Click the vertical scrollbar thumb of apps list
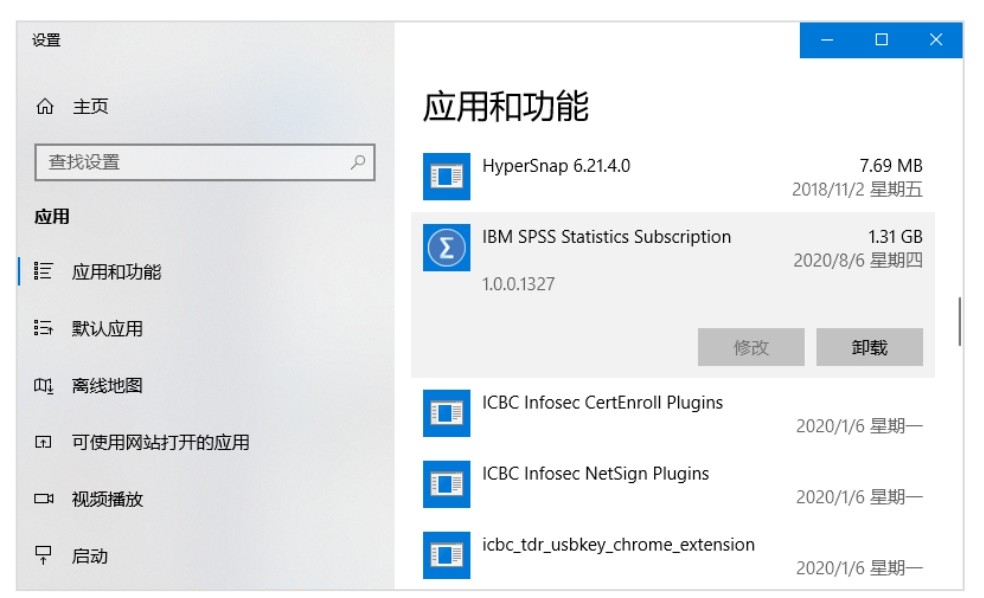This screenshot has width=984, height=598. point(960,321)
